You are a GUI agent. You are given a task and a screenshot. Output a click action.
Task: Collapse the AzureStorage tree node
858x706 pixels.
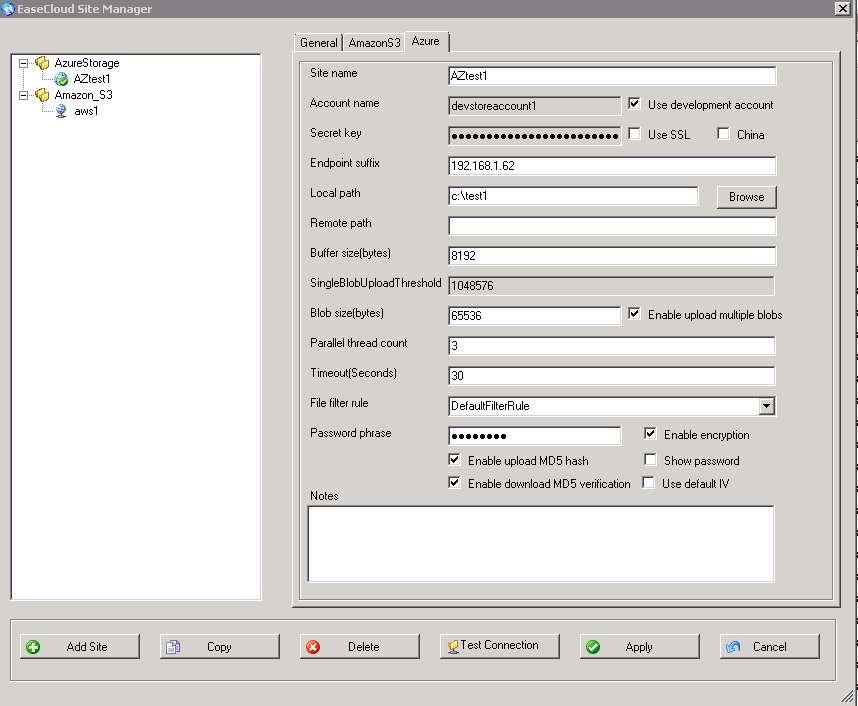24,63
